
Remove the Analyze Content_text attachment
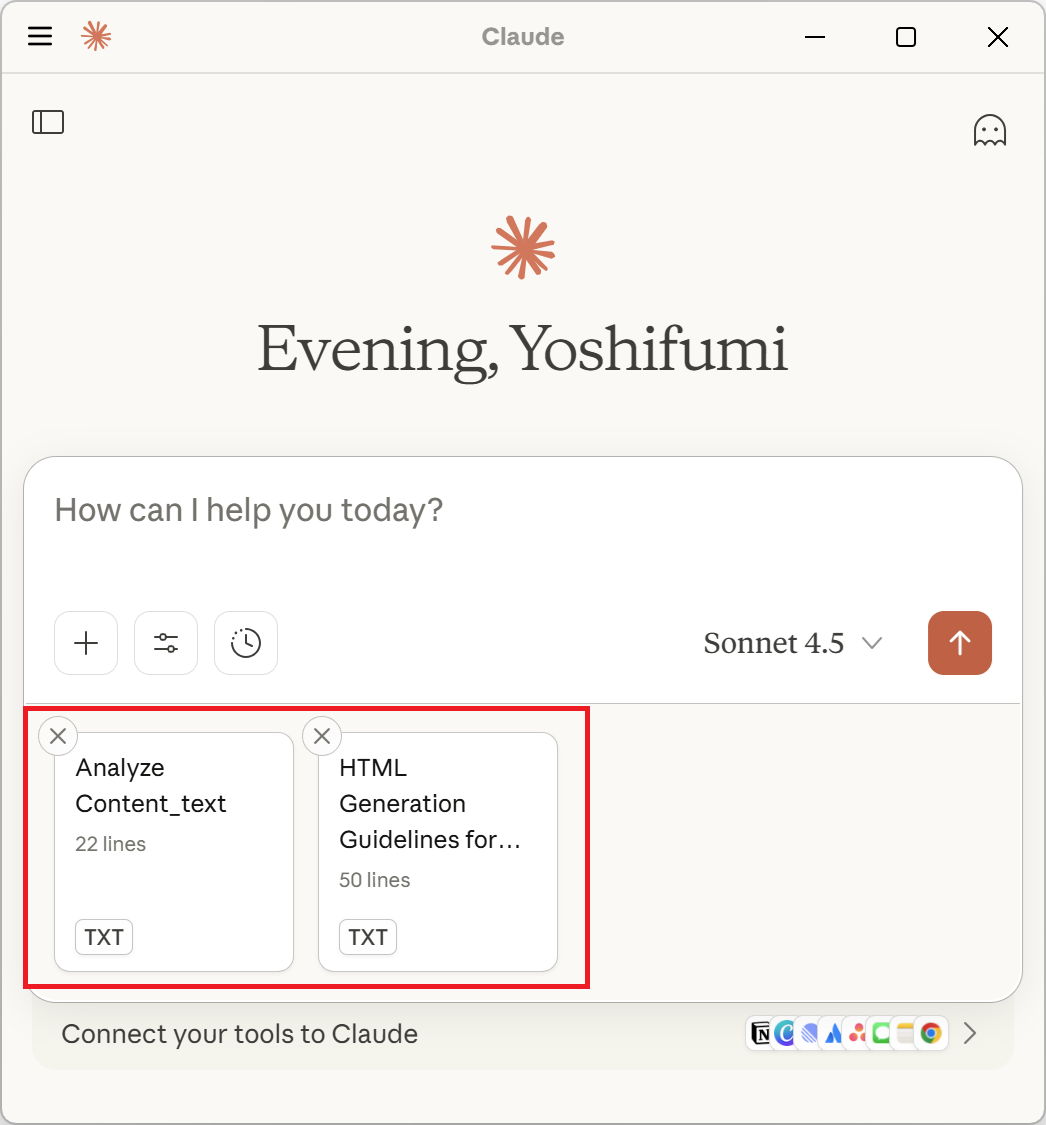tap(57, 736)
